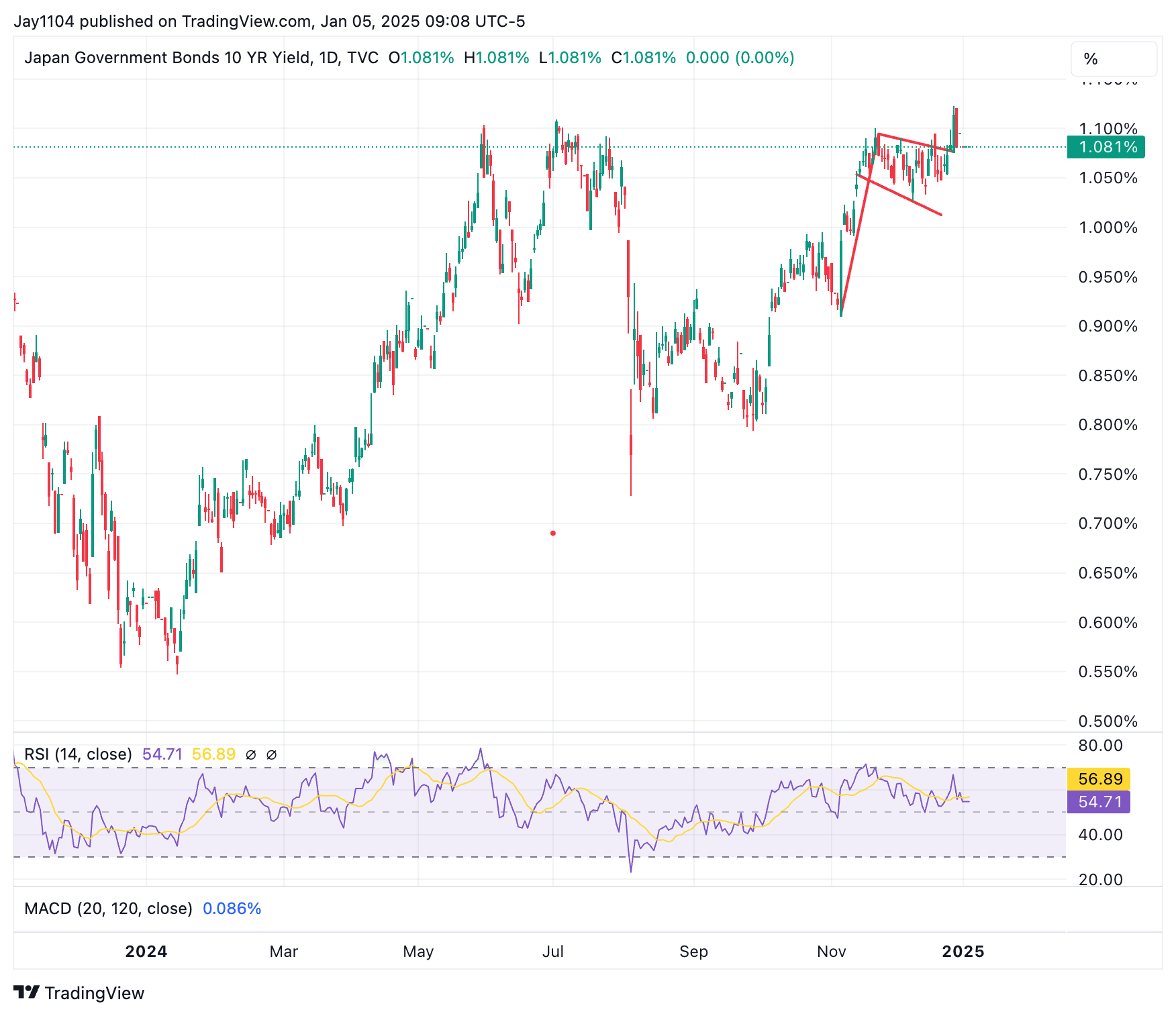Click the change value 0.000 (0.00%)
Screen dimensions: 1176x1016
click(740, 58)
